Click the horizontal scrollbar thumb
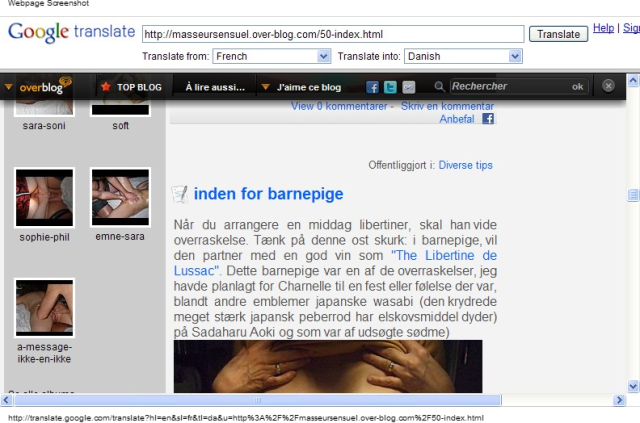 pos(258,400)
